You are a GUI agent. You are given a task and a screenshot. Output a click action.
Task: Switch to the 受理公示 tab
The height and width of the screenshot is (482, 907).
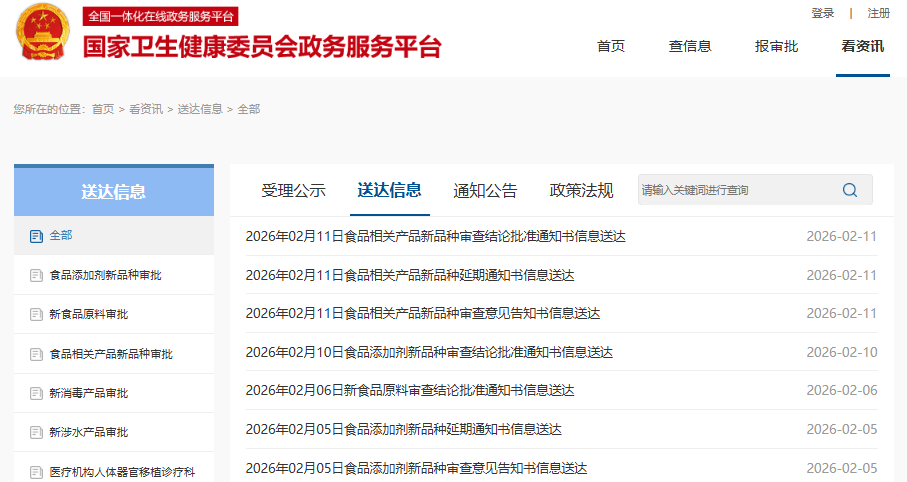293,190
